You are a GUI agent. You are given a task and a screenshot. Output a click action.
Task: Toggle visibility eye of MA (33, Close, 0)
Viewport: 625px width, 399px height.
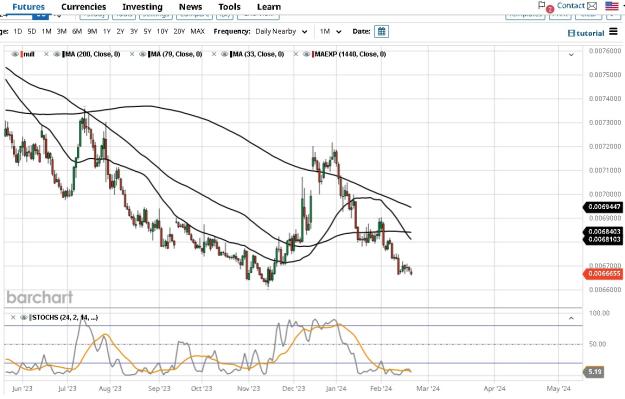tap(224, 54)
